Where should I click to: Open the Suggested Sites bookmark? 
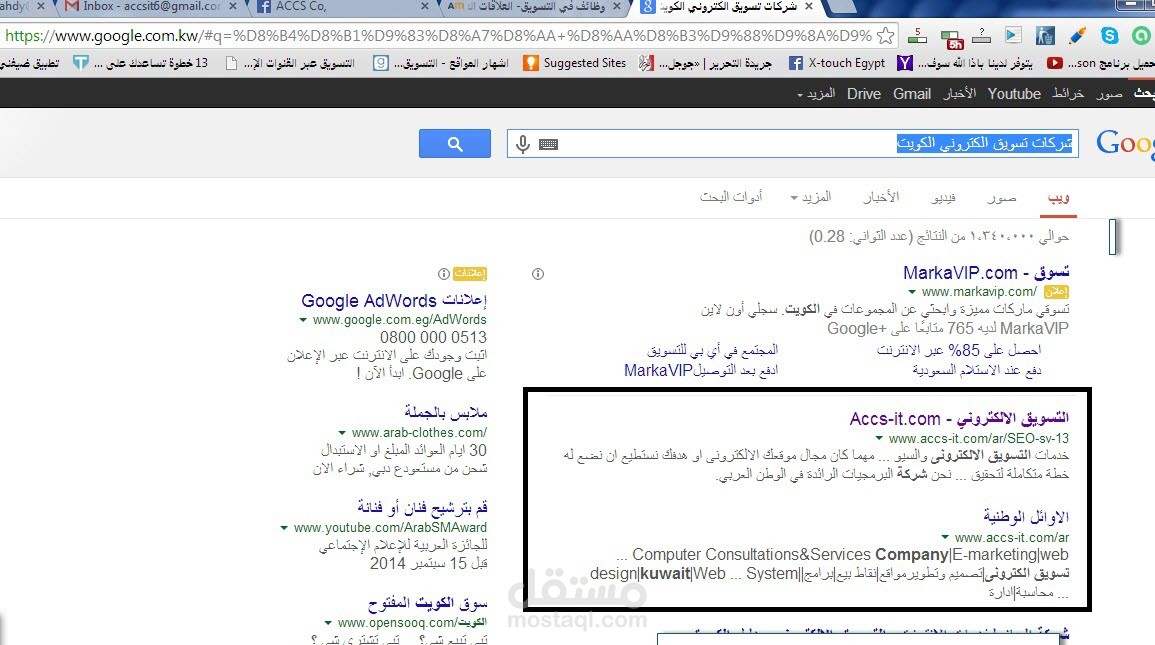(575, 63)
